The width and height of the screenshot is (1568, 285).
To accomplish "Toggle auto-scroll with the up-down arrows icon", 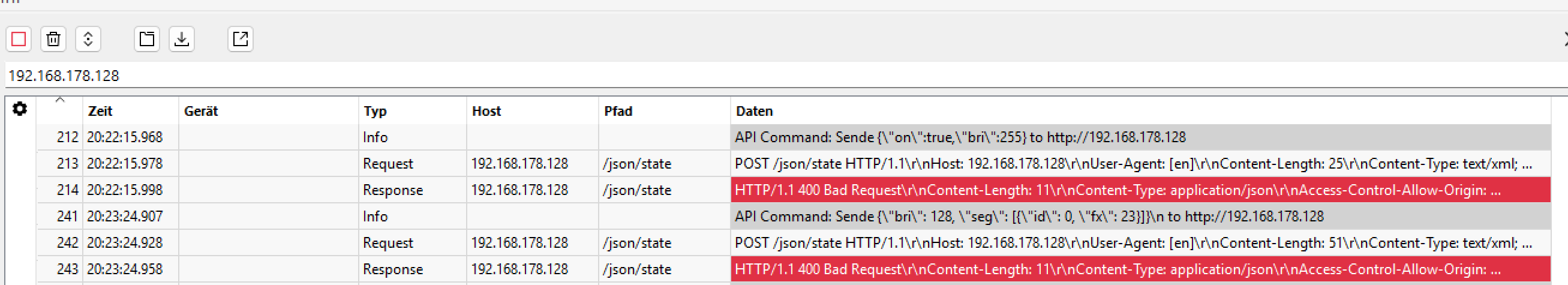I will (88, 40).
